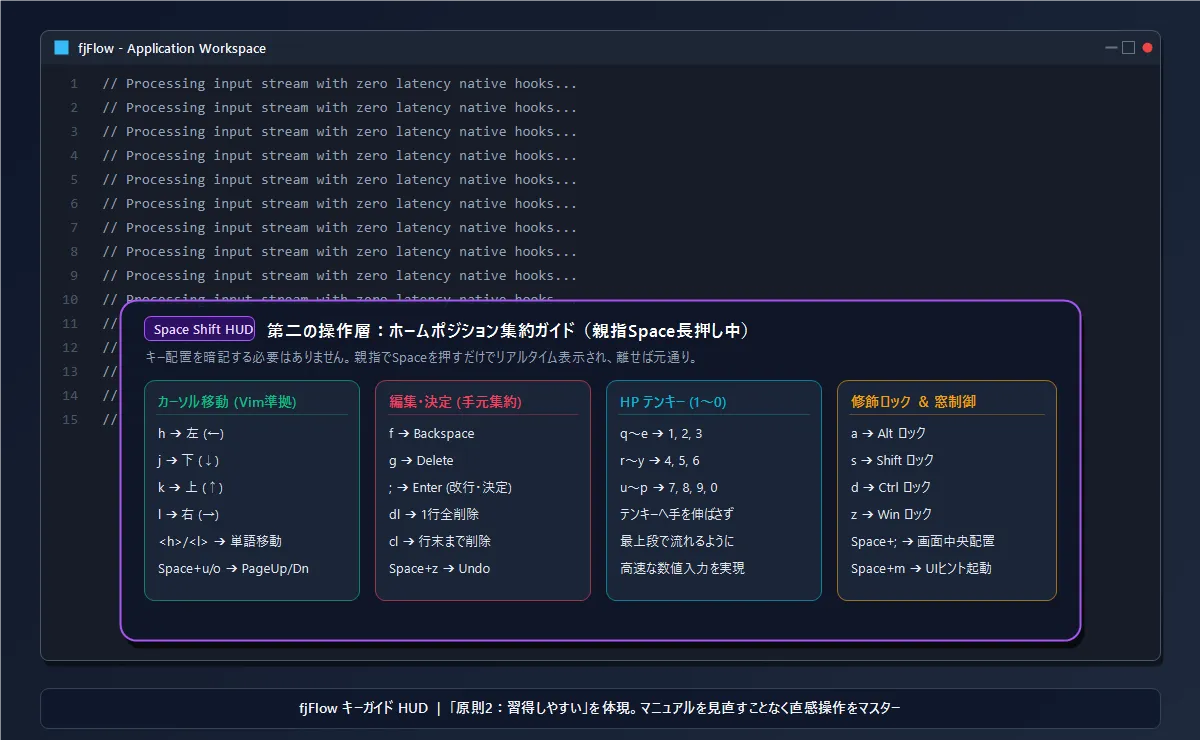Viewport: 1200px width, 740px height.
Task: Click the row Space+u/o → PageUp/Dn
Action: pyautogui.click(x=233, y=569)
